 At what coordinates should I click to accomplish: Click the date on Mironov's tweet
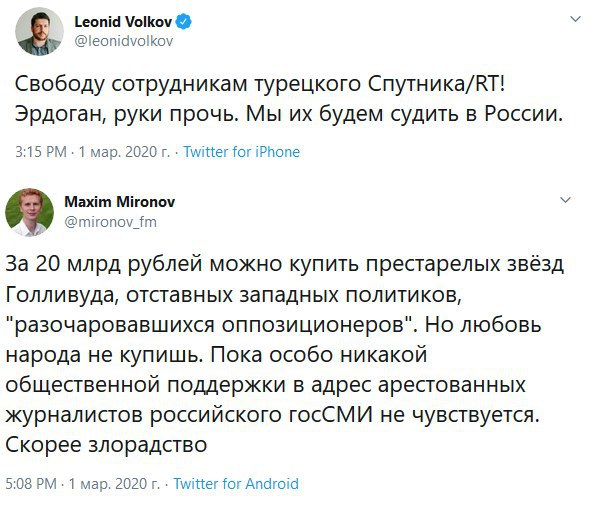click(x=113, y=483)
